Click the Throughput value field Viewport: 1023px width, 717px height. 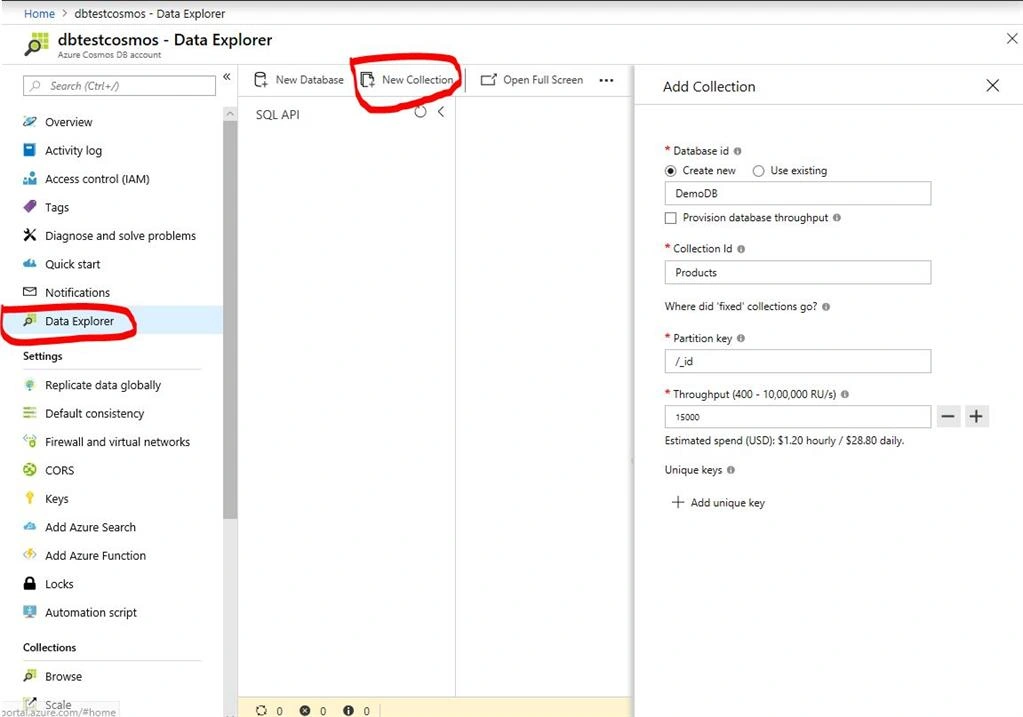pos(797,416)
